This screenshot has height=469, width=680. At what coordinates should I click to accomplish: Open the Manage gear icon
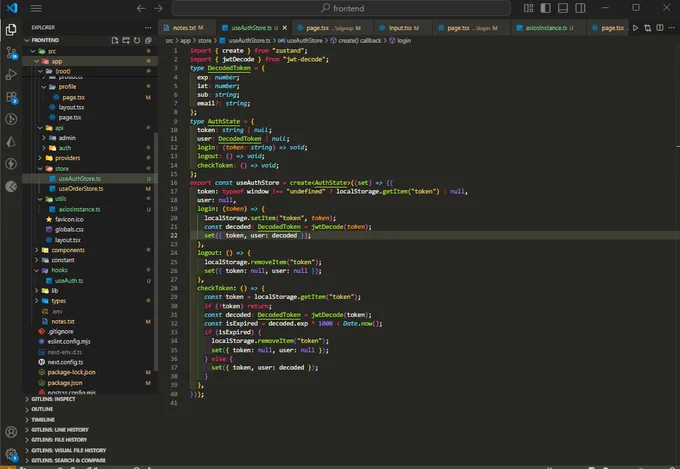pos(11,454)
